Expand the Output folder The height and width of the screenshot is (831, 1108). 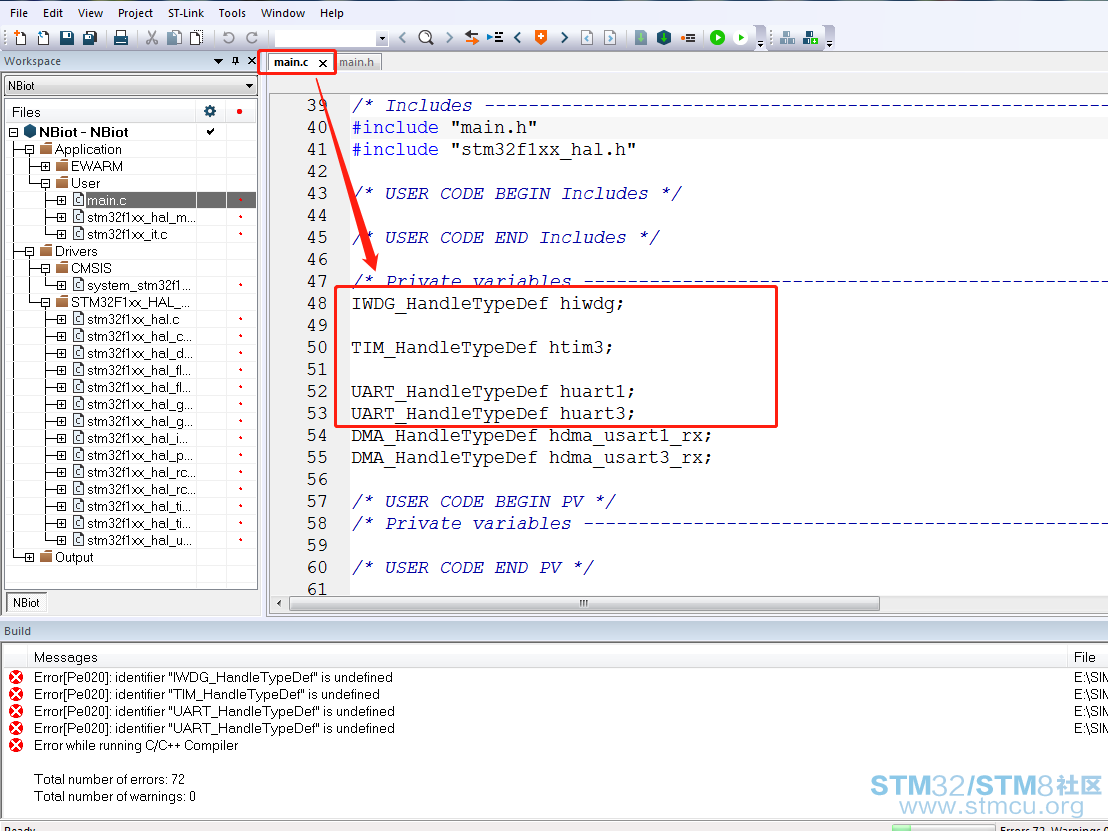[30, 558]
